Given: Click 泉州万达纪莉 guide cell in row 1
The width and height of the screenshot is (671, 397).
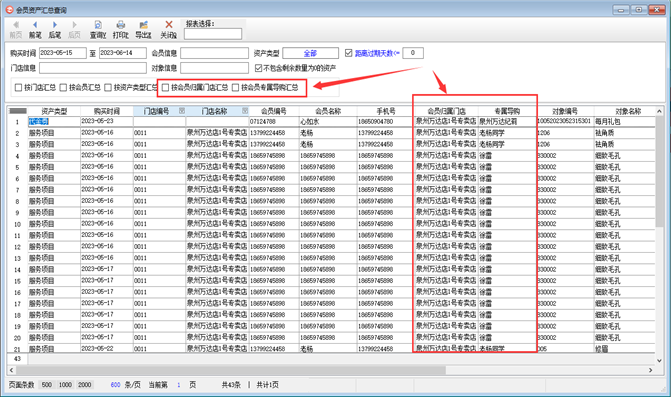Looking at the screenshot, I should [x=507, y=121].
